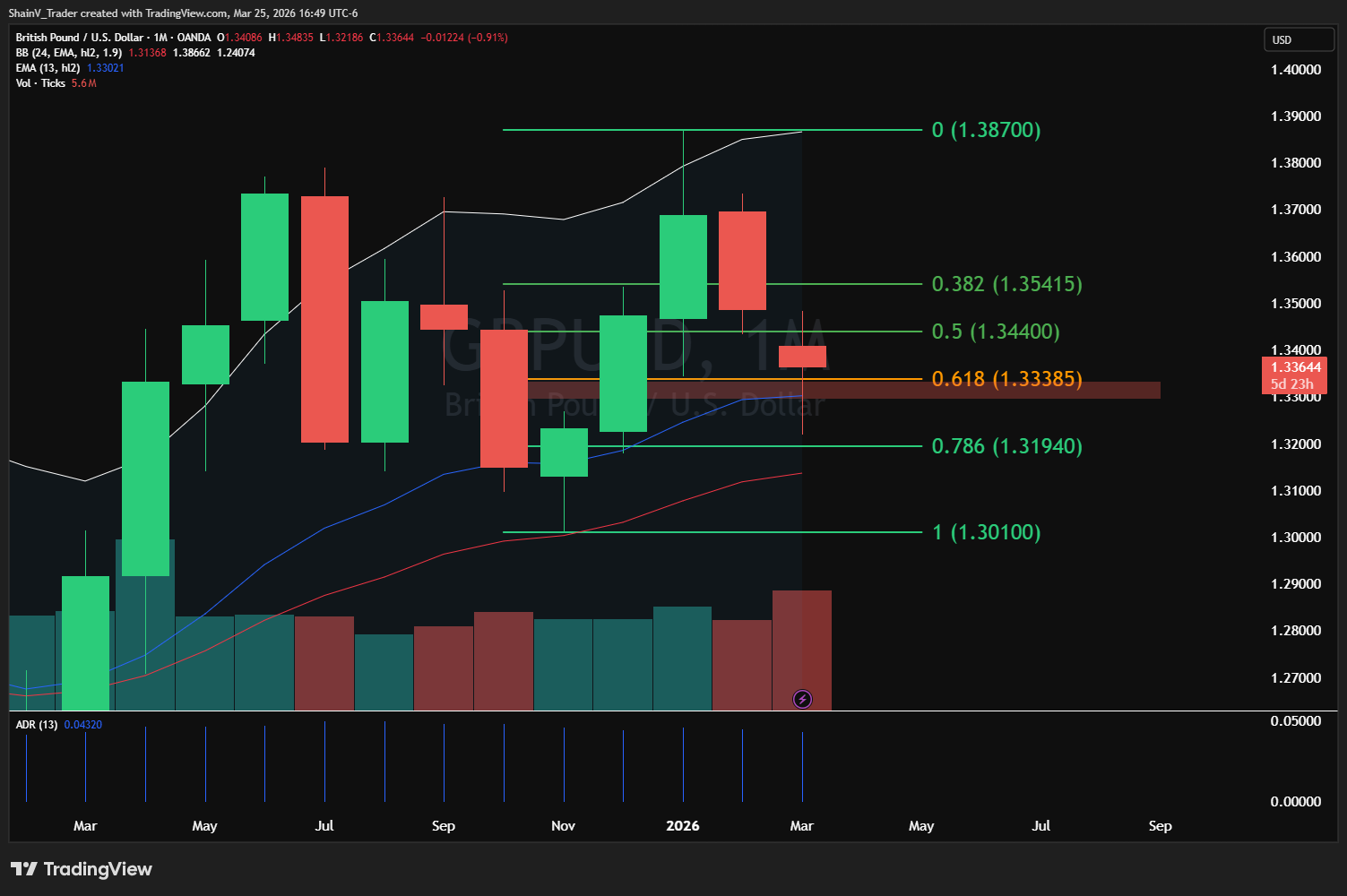Viewport: 1347px width, 896px height.
Task: Click the 1.40000 price scale label
Action: coord(1295,70)
